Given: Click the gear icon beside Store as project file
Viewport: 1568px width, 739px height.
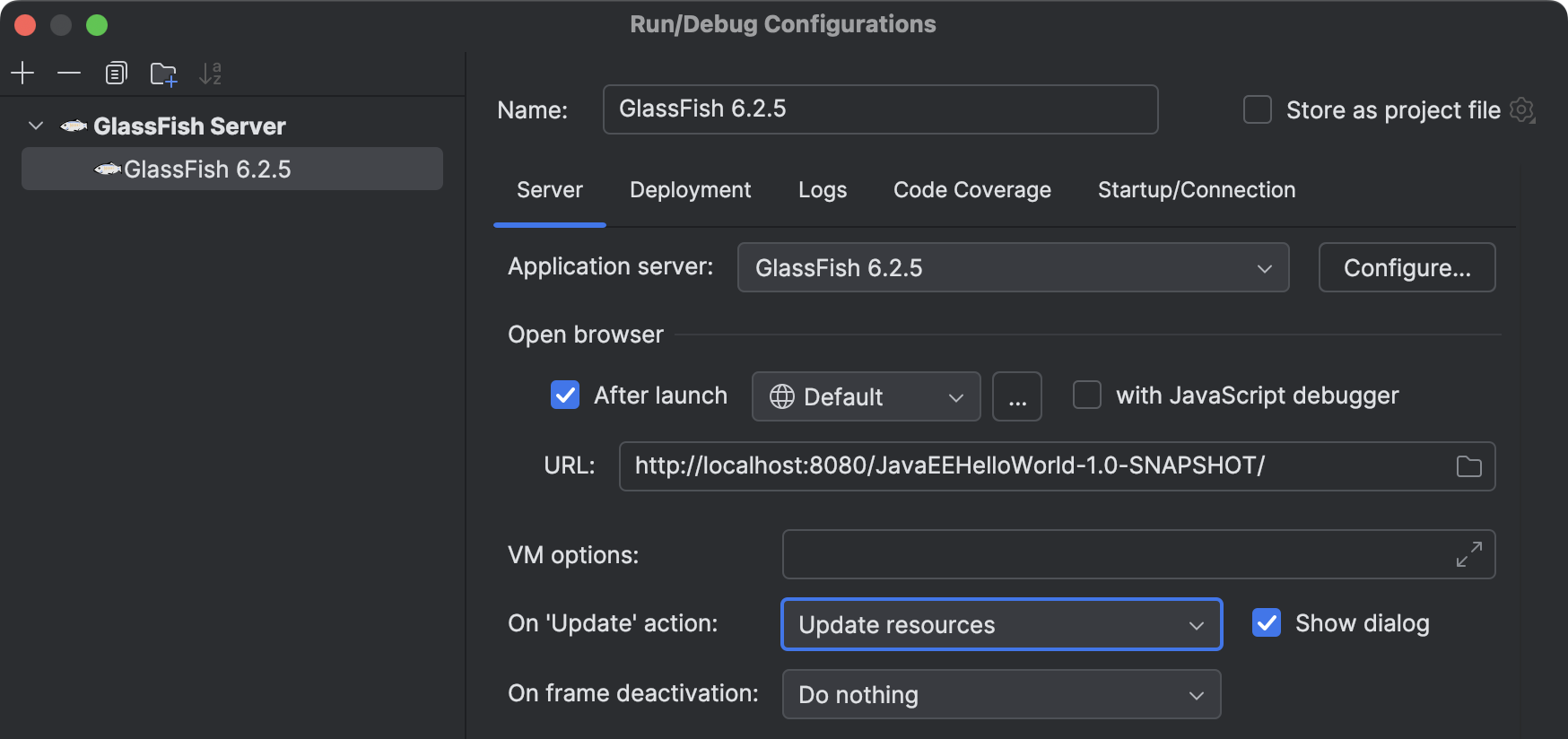Looking at the screenshot, I should pos(1522,110).
